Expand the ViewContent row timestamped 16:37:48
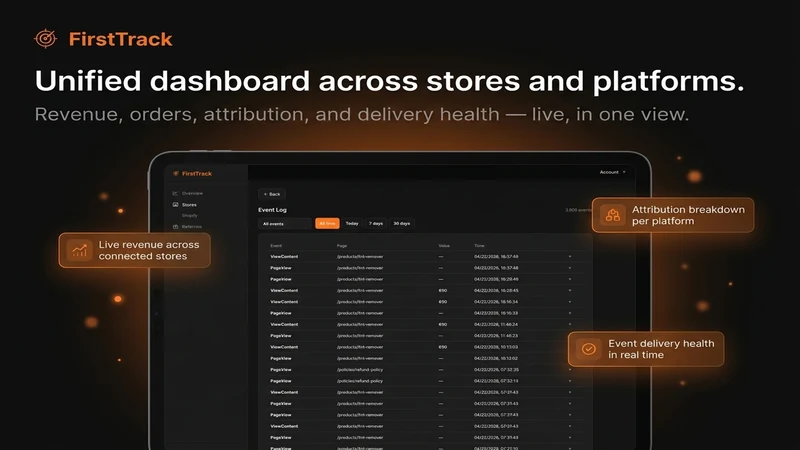This screenshot has width=800, height=450. coord(570,257)
